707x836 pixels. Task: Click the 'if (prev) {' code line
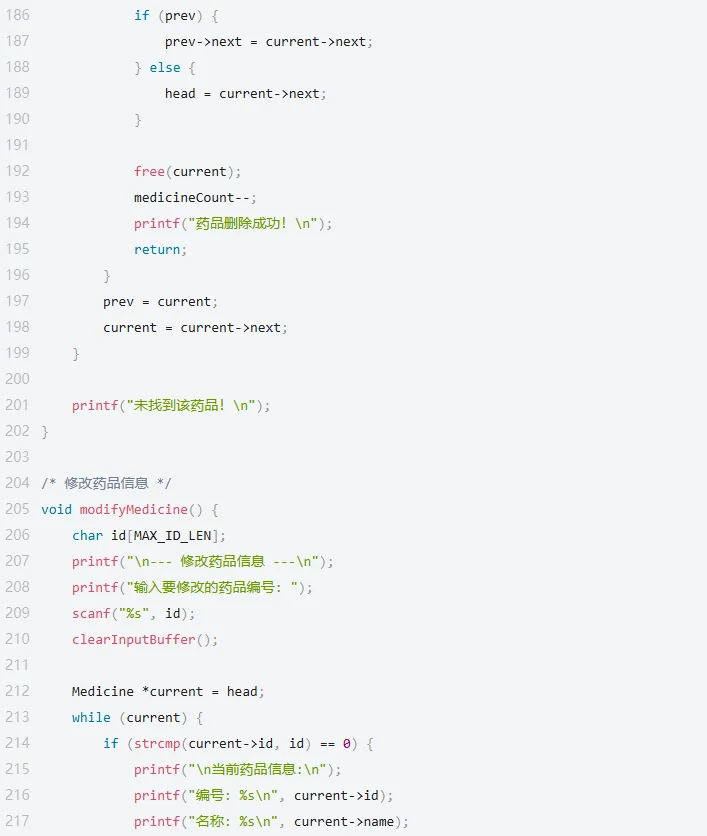tap(176, 15)
